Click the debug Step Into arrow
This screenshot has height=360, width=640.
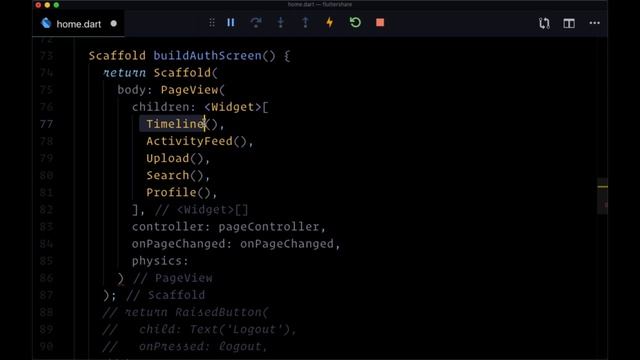pyautogui.click(x=280, y=23)
